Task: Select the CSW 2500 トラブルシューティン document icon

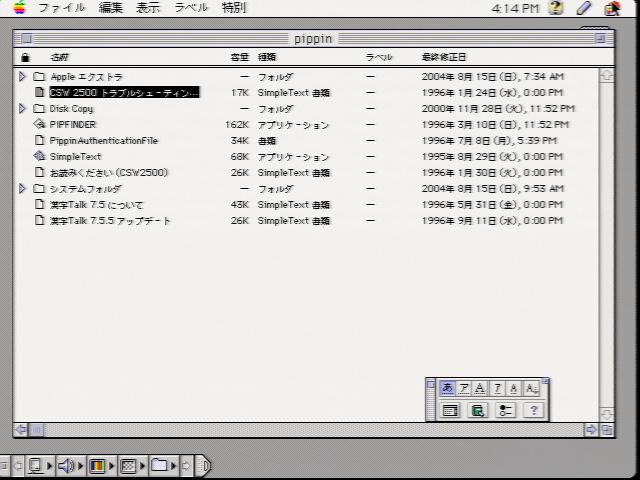Action: (x=39, y=92)
